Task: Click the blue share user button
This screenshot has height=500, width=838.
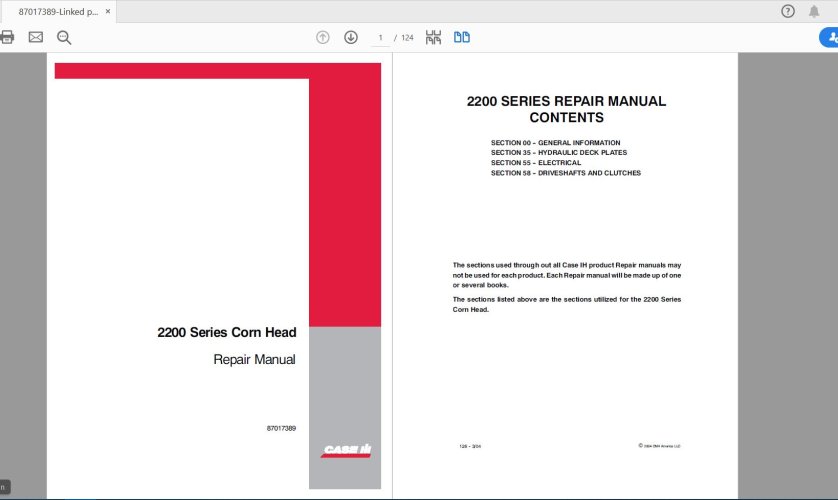Action: 829,37
